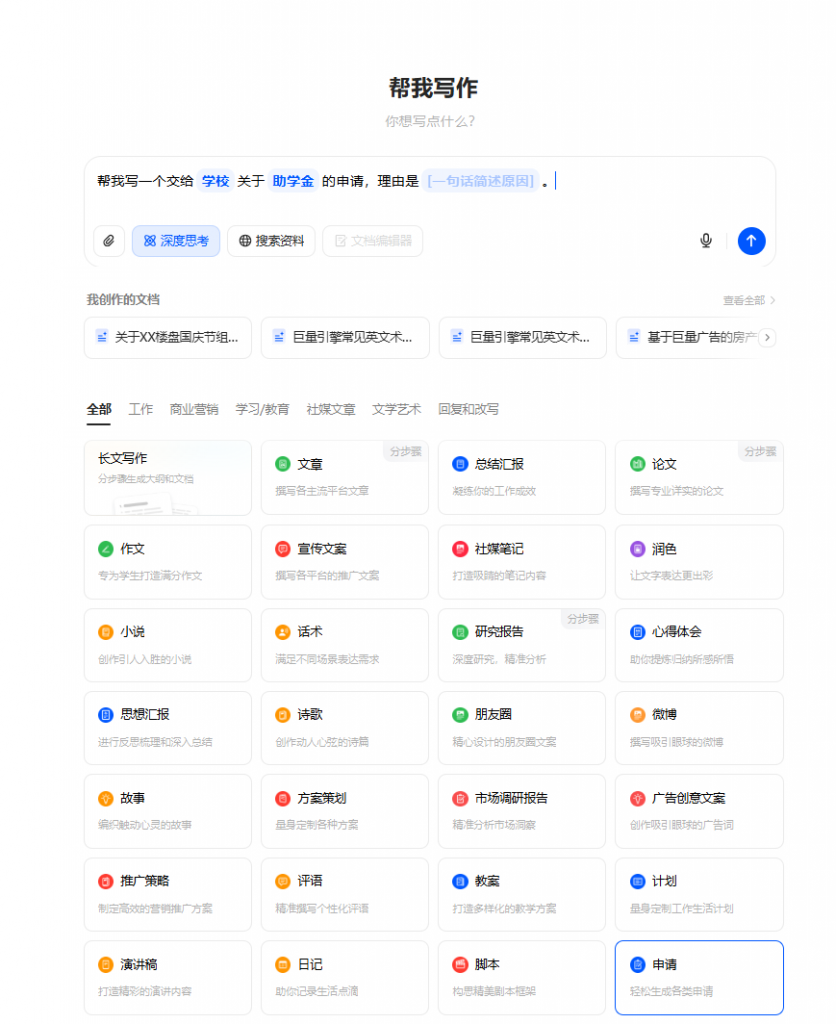Viewport: 836px width, 1024px height.
Task: Click the paperclip attachment icon
Action: click(109, 241)
